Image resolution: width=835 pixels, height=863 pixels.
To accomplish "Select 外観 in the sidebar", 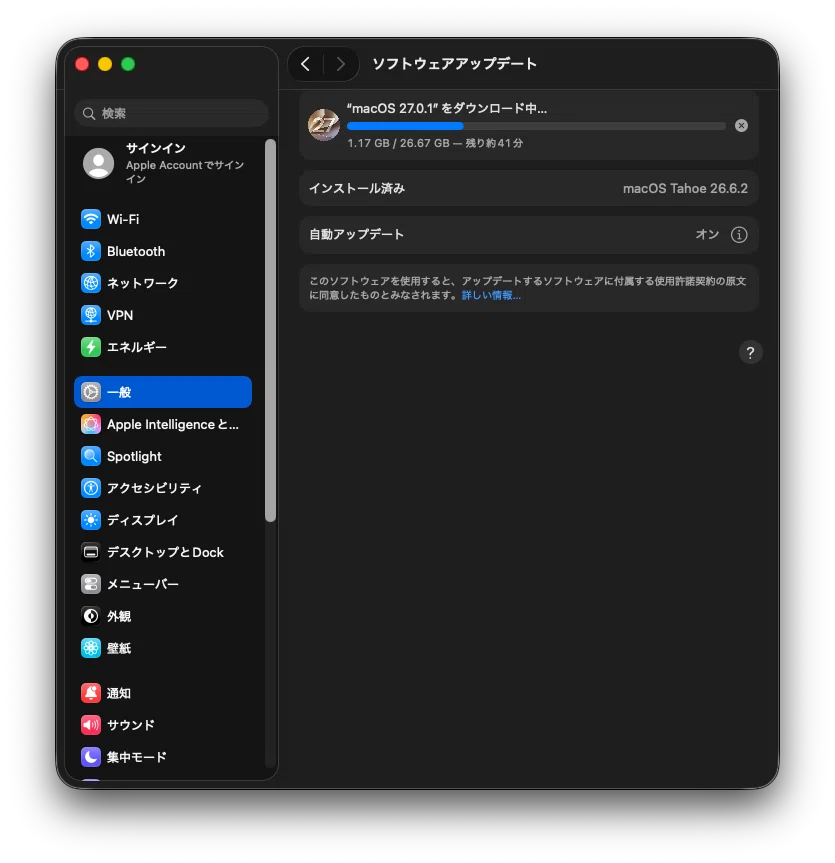I will coord(163,615).
